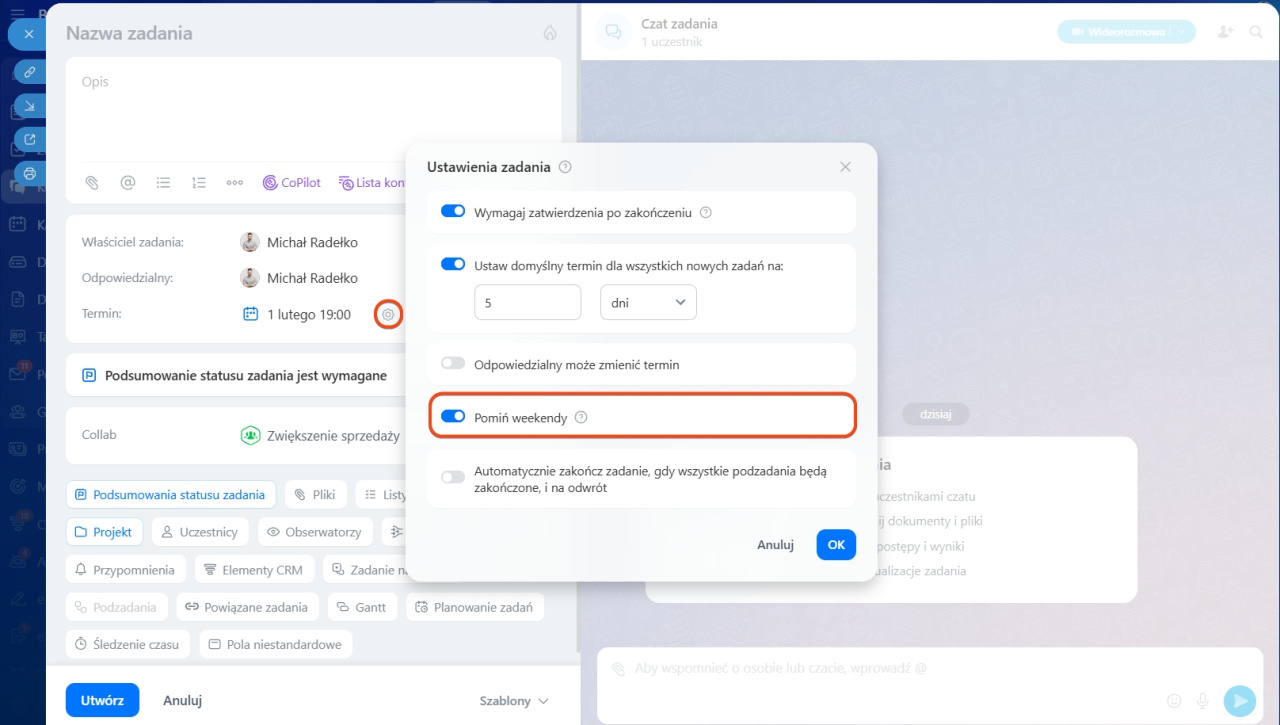This screenshot has height=725, width=1280.
Task: Click the collapse arrow side button
Action: point(30,106)
